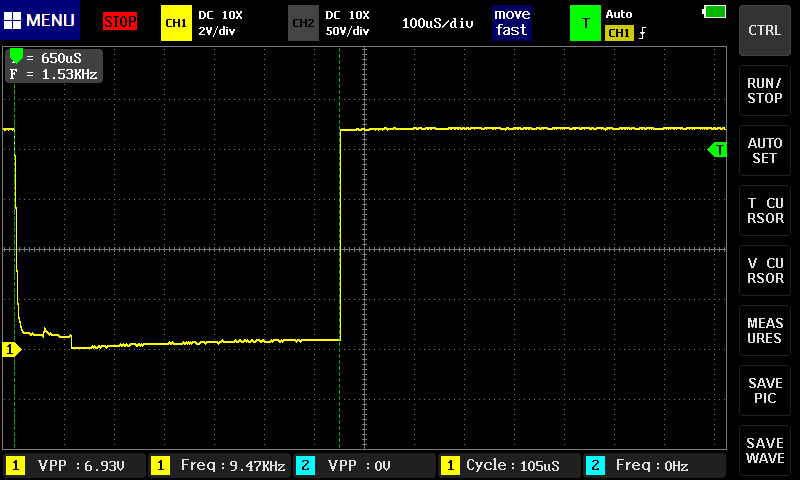800x480 pixels.
Task: Click the cyan 2 badge beside Freq 0Hz
Action: (595, 466)
